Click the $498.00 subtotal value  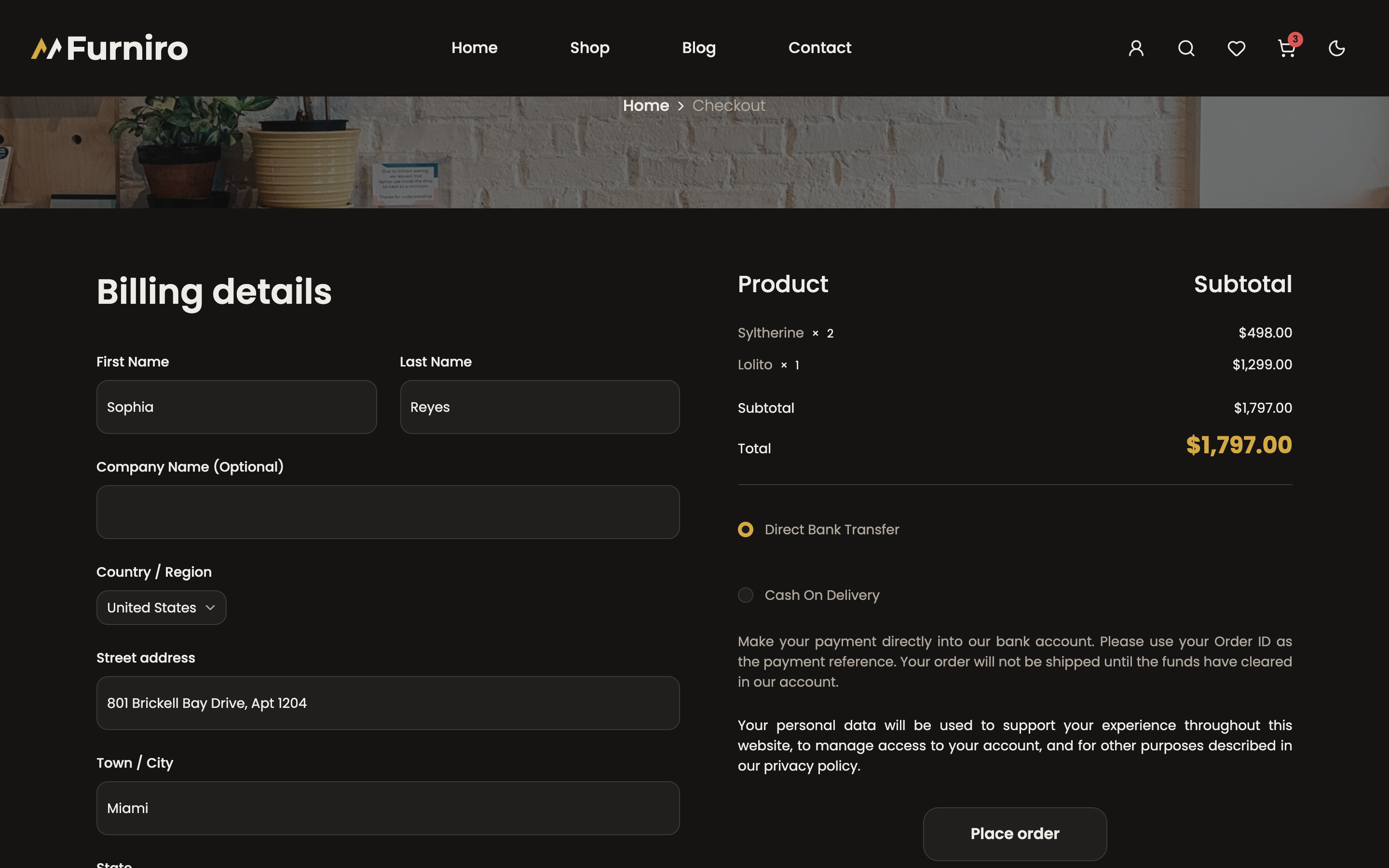1265,333
